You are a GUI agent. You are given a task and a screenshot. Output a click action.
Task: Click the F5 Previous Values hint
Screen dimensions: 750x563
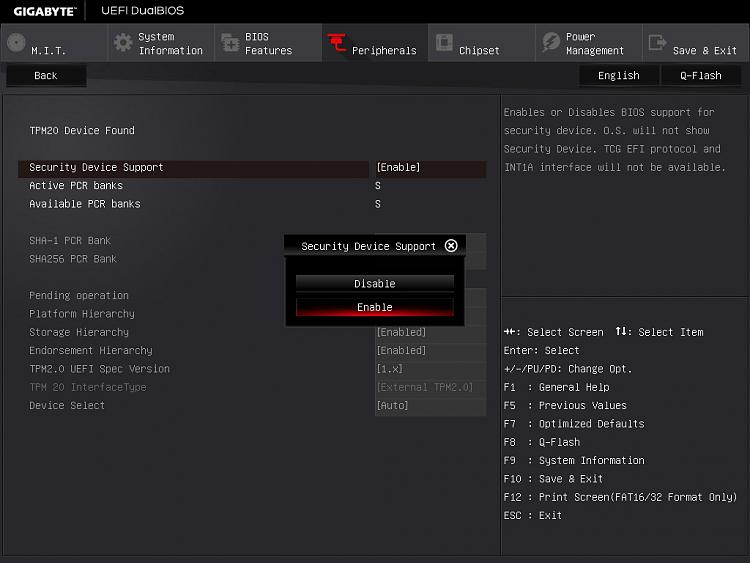(x=565, y=405)
